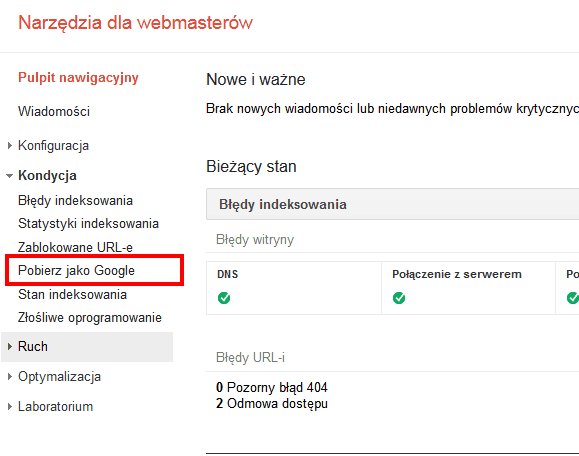Open Zablokowane URL-e page
579x456 pixels.
75,247
